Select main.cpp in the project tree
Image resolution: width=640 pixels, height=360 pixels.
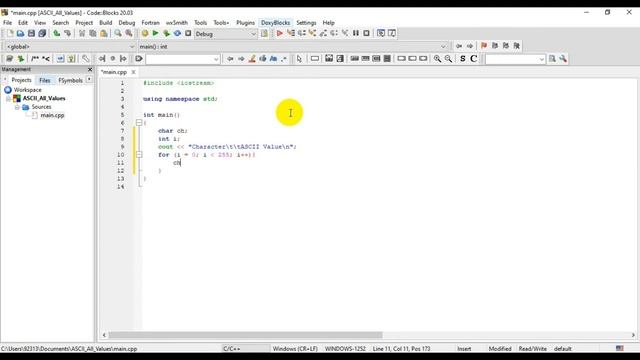pyautogui.click(x=52, y=115)
